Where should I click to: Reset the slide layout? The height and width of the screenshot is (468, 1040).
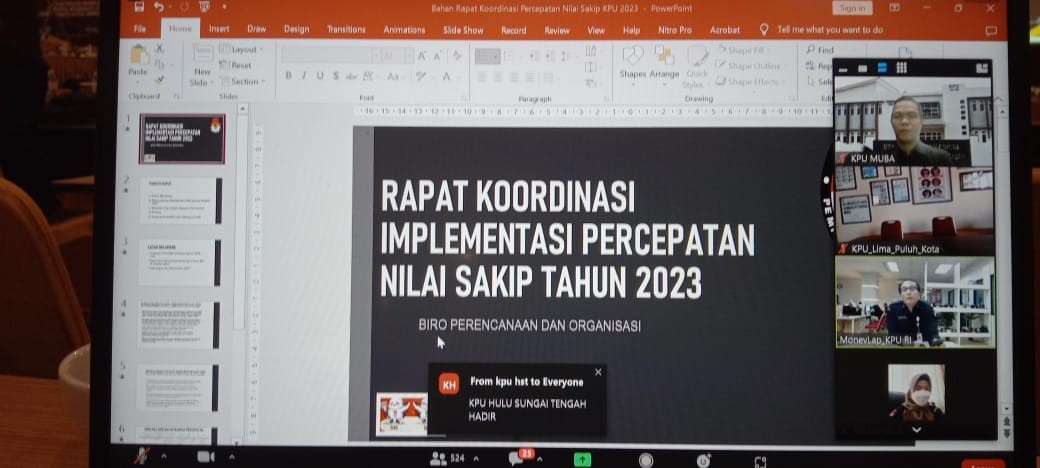239,65
